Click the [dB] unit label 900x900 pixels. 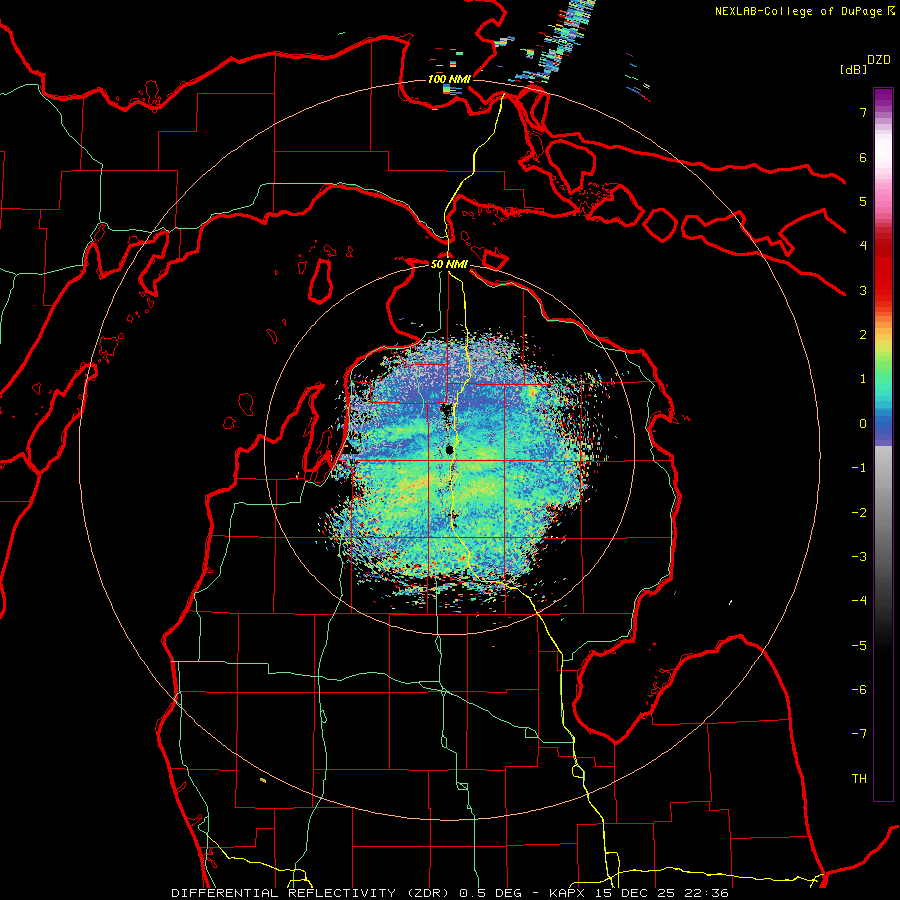point(853,69)
